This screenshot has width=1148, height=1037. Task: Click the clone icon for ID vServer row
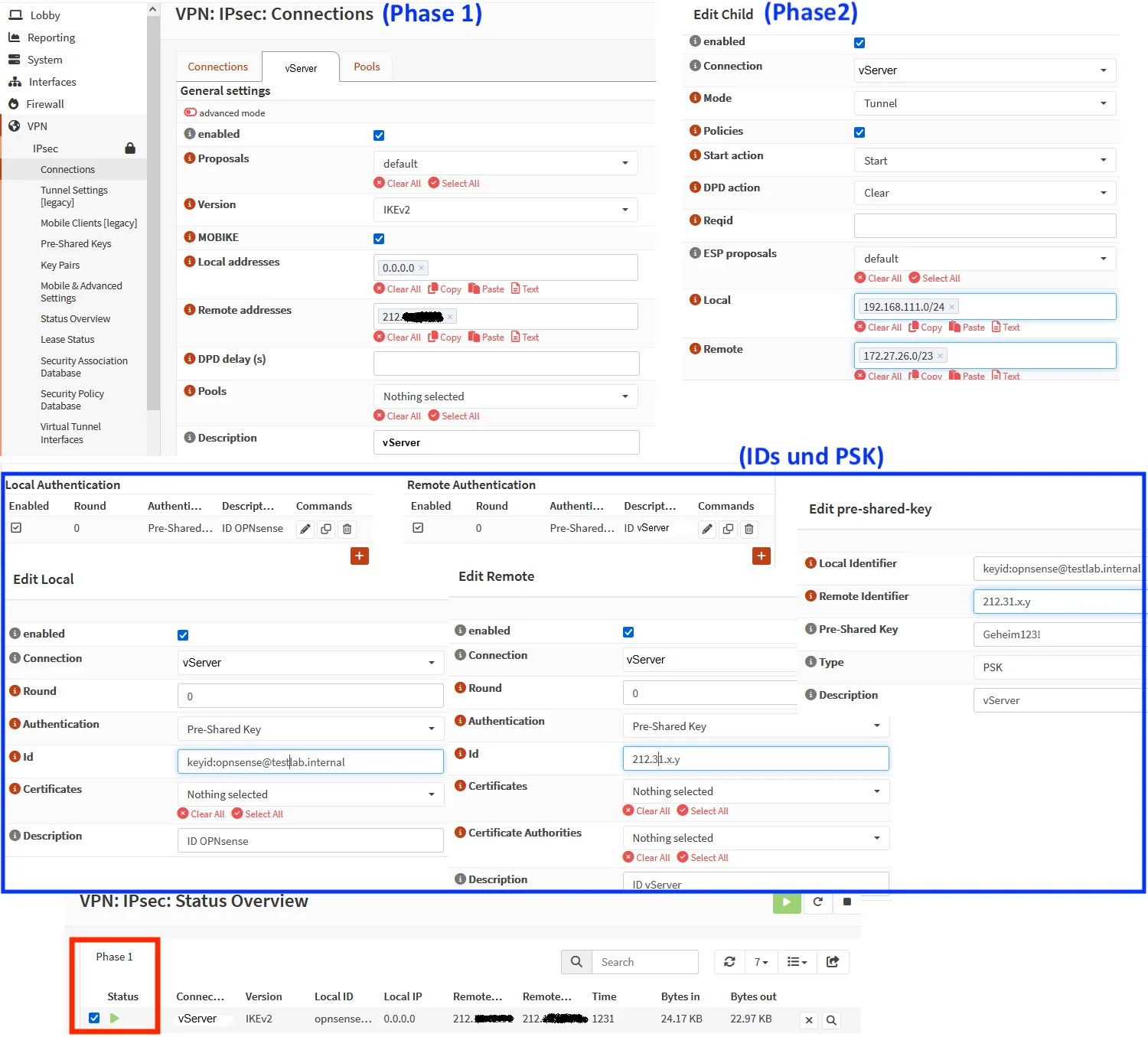(728, 529)
